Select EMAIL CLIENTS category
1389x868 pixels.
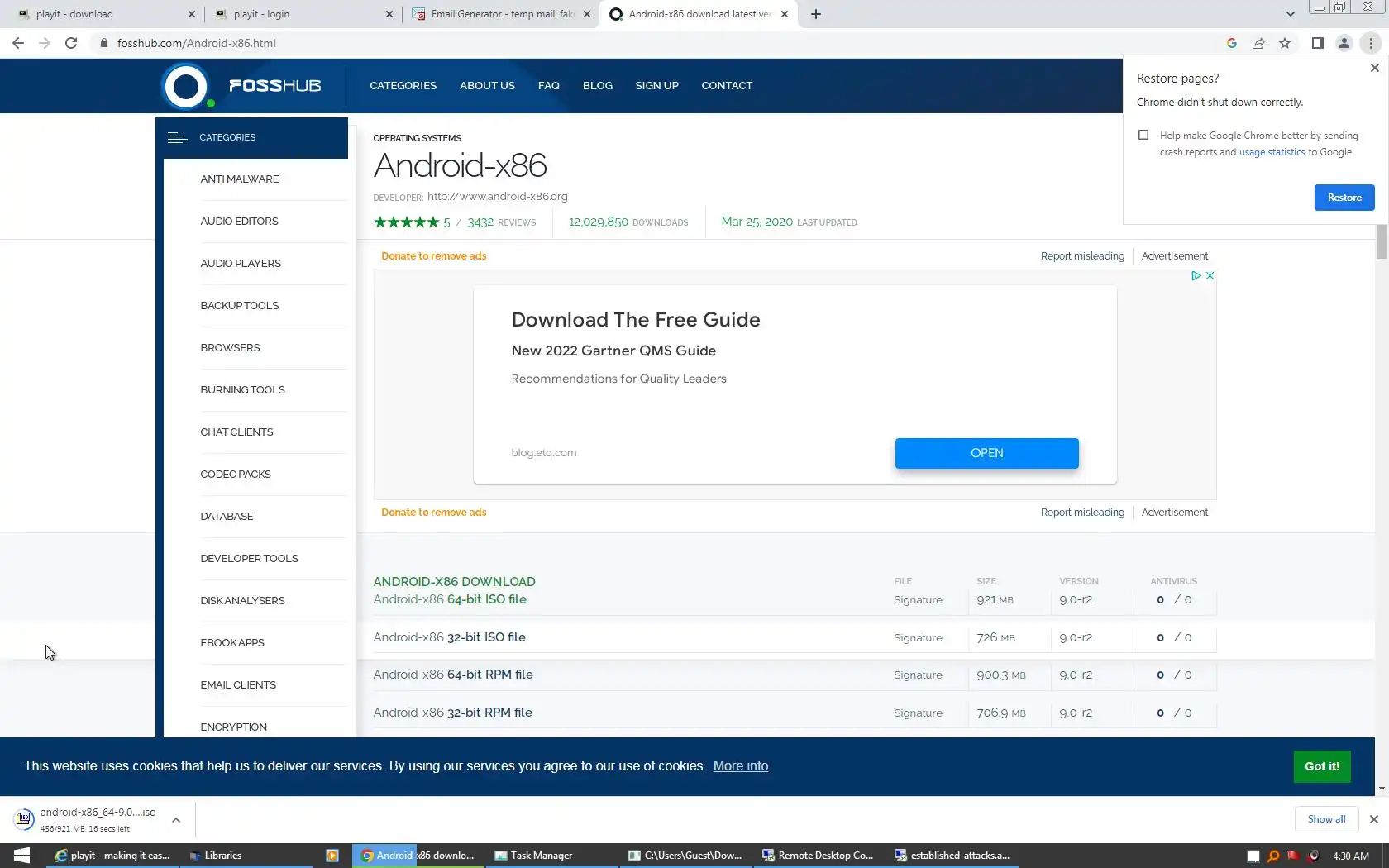coord(238,685)
